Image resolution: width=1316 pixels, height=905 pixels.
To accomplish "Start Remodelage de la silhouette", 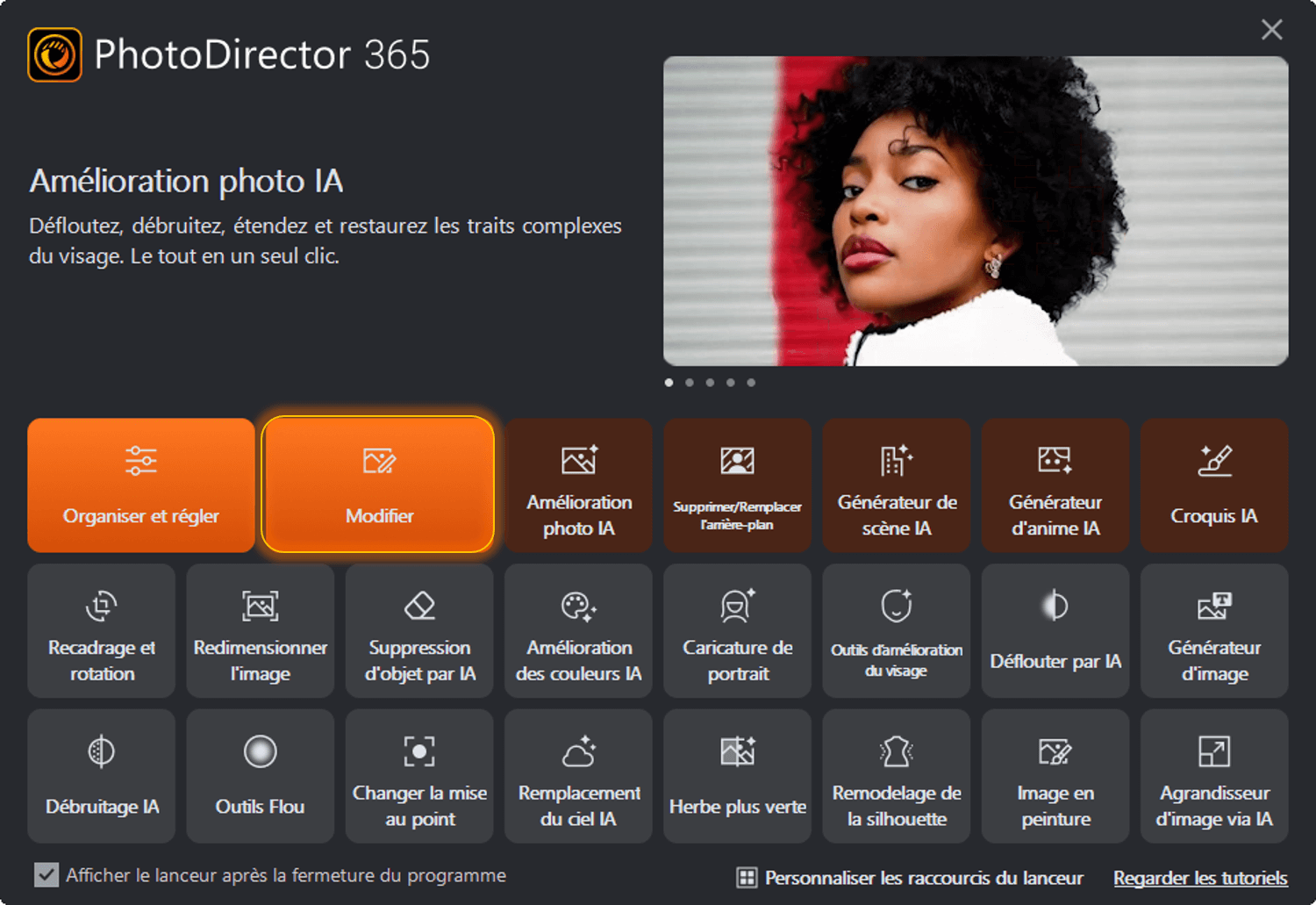I will [897, 776].
